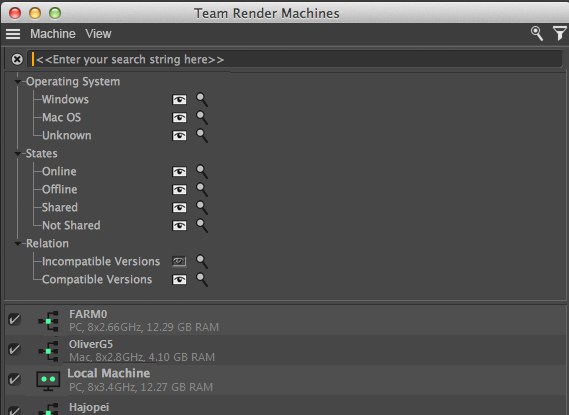Screen dimensions: 569x415
Task: Click the search magnifier in toolbar
Action: (537, 33)
